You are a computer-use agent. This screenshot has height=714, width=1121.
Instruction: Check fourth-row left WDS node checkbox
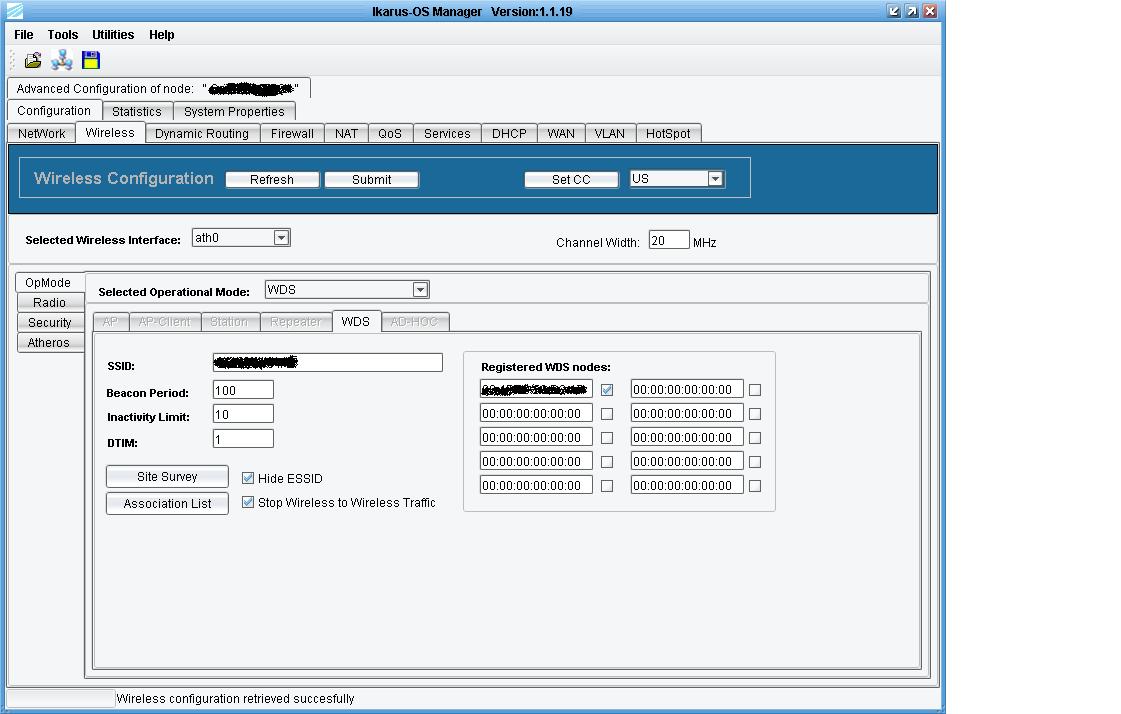point(607,462)
